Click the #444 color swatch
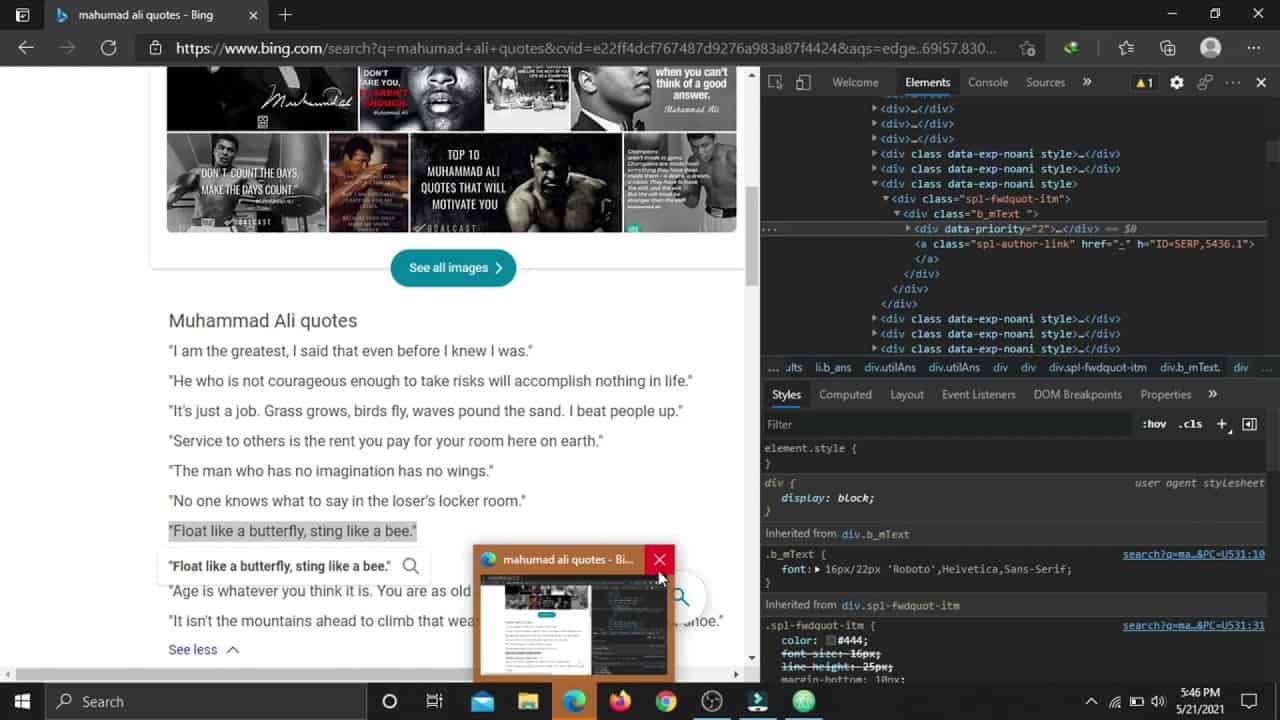Screen dimensions: 1280x720 831,641
